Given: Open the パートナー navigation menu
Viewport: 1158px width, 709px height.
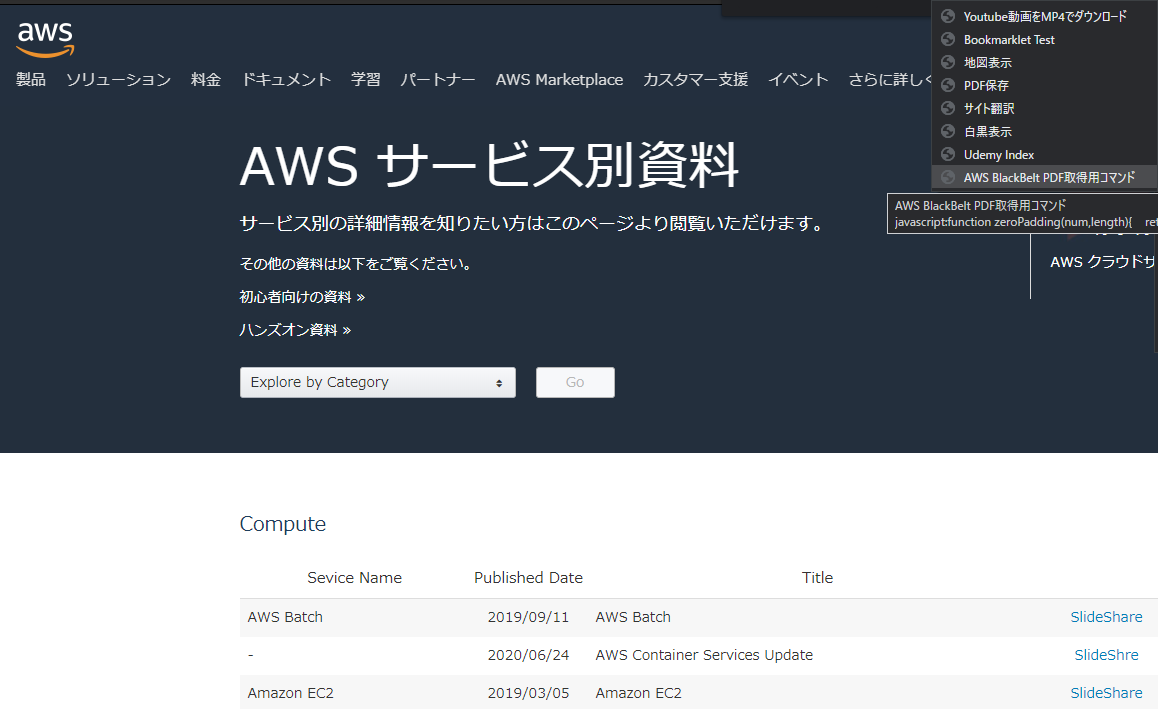Looking at the screenshot, I should (x=438, y=80).
